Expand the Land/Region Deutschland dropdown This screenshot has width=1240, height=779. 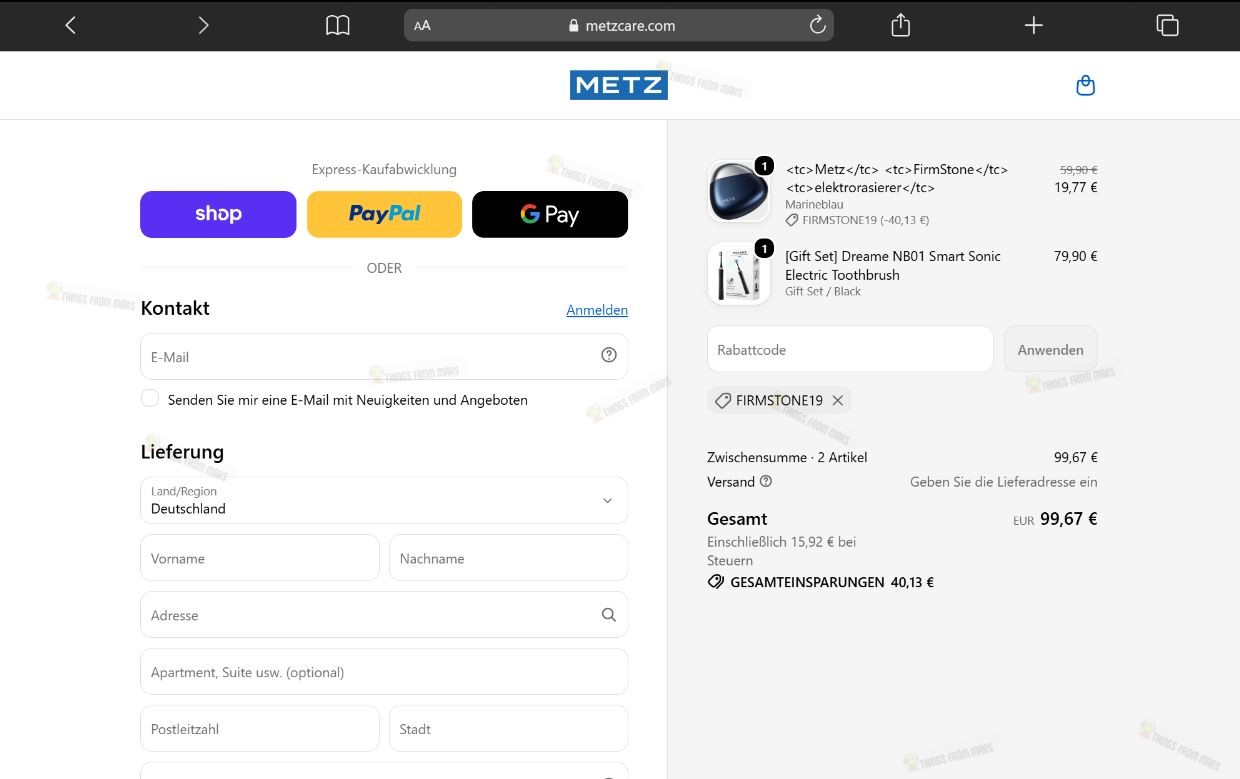[x=384, y=500]
